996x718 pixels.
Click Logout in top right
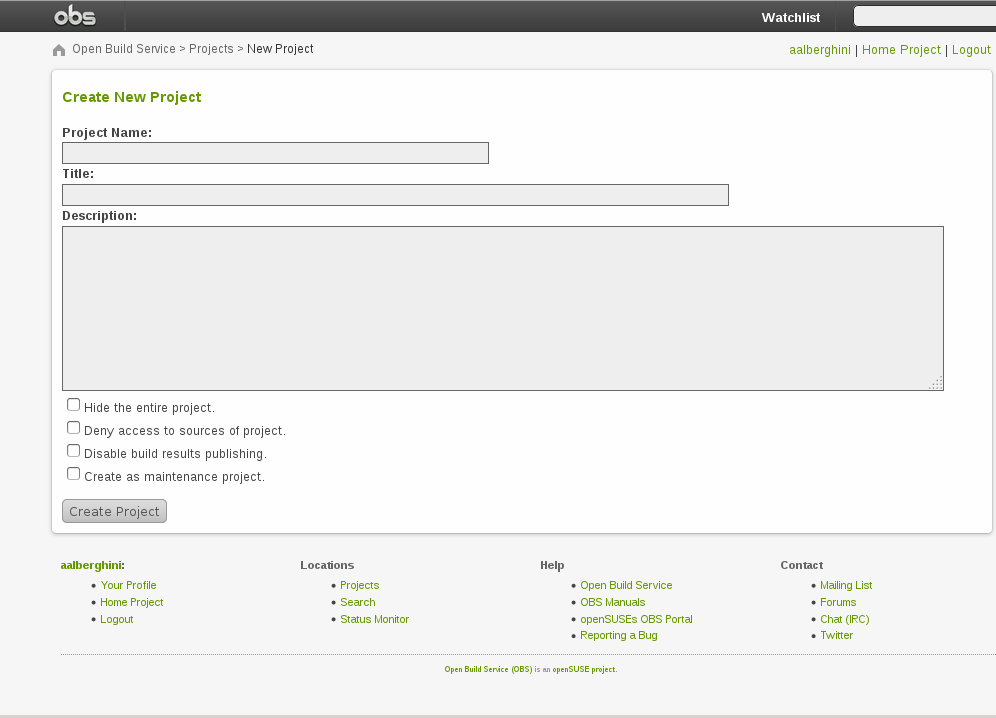point(971,50)
